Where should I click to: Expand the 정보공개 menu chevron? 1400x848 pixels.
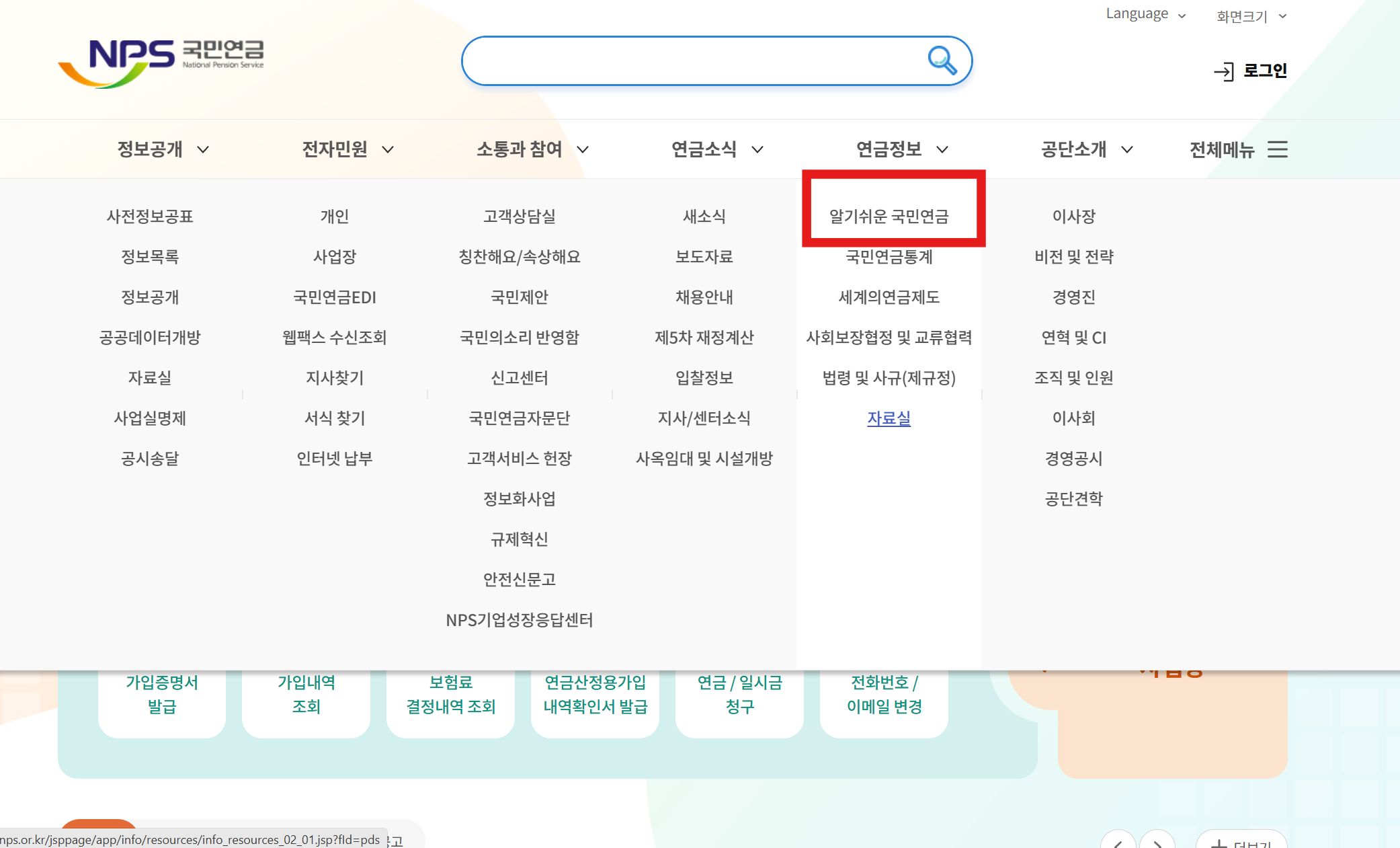pyautogui.click(x=203, y=149)
